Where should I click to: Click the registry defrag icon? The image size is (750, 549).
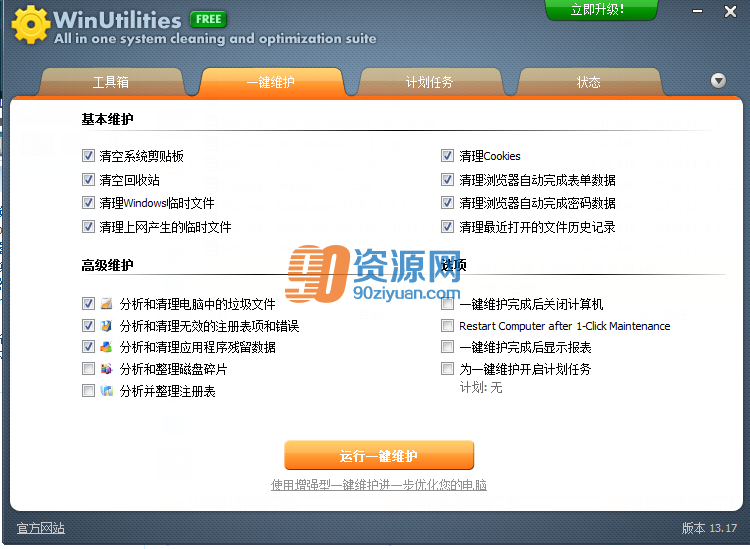pos(107,391)
